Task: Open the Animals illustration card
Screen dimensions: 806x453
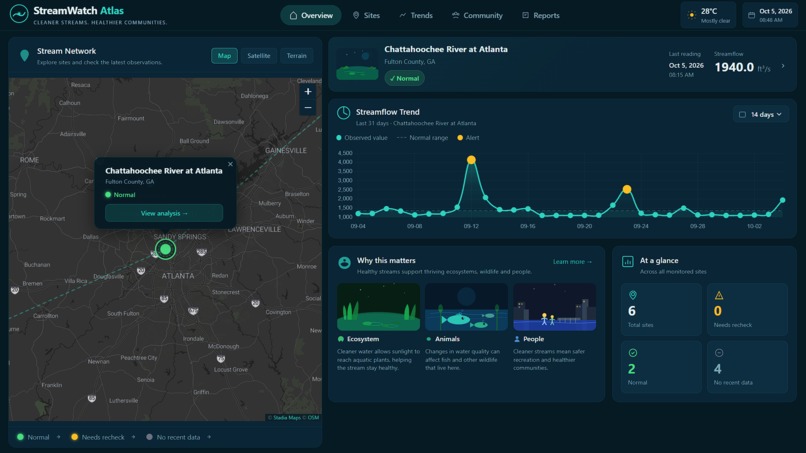Action: [466, 306]
